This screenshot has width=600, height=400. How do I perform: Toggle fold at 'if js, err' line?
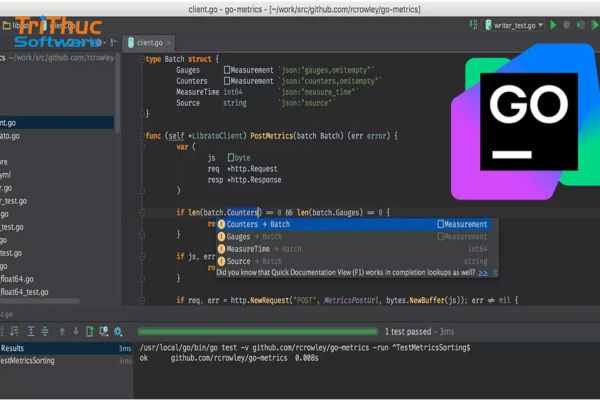142,256
